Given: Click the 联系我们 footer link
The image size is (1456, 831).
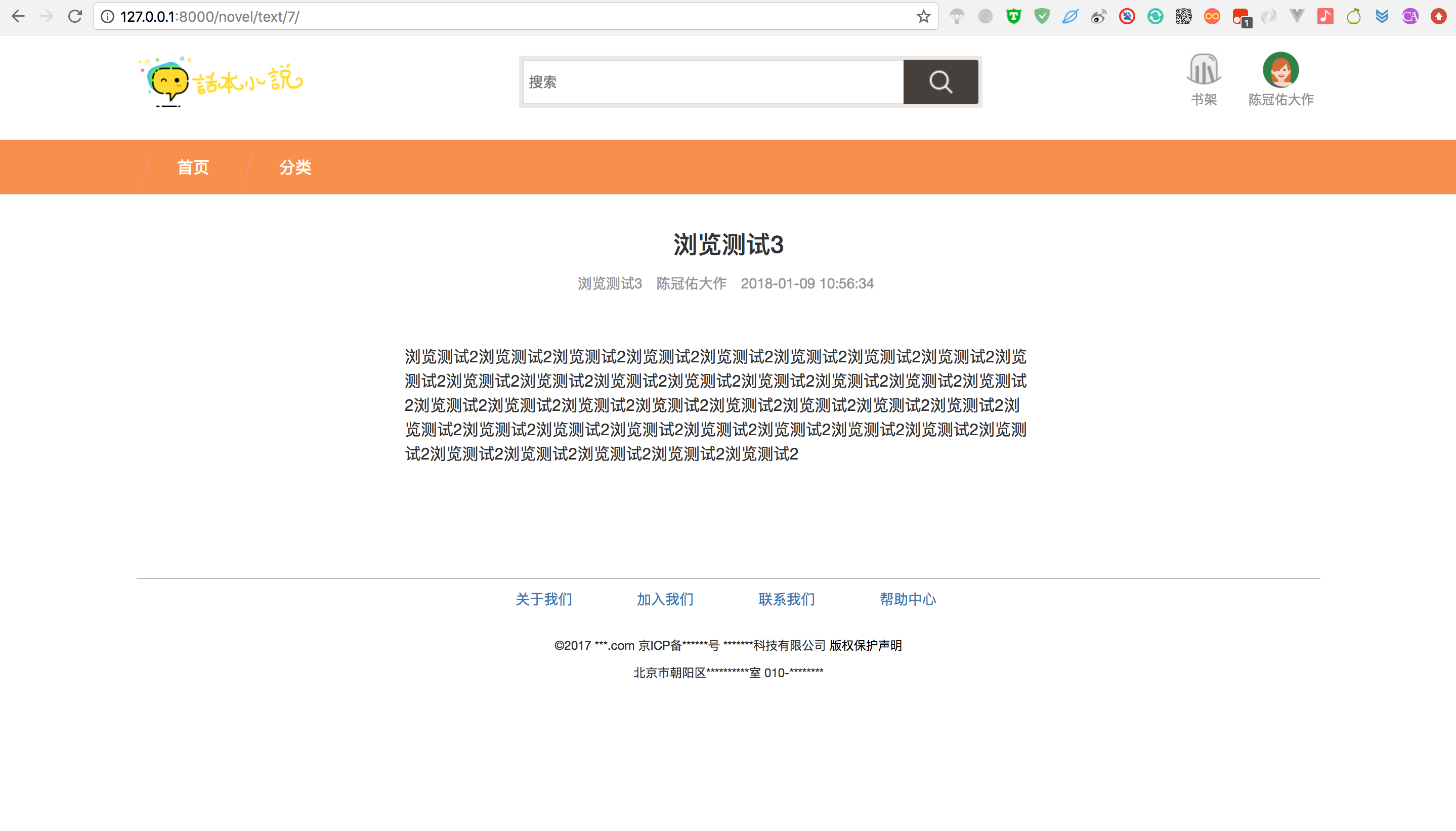Looking at the screenshot, I should coord(786,599).
